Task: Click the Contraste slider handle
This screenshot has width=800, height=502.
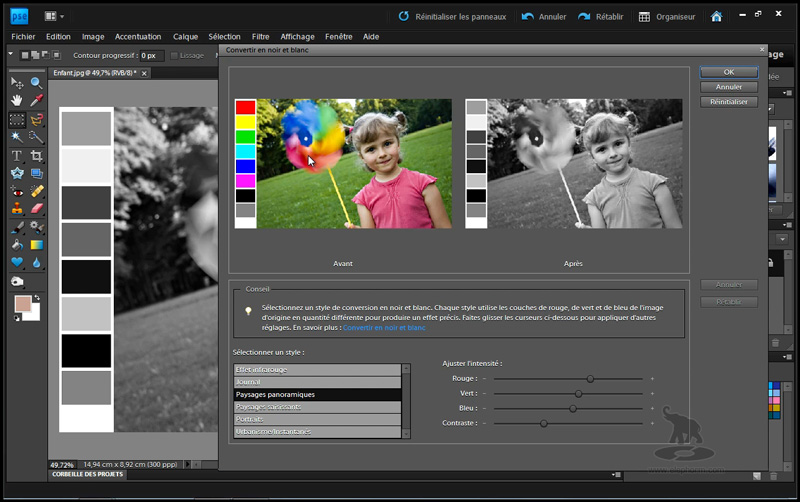Action: pos(544,423)
